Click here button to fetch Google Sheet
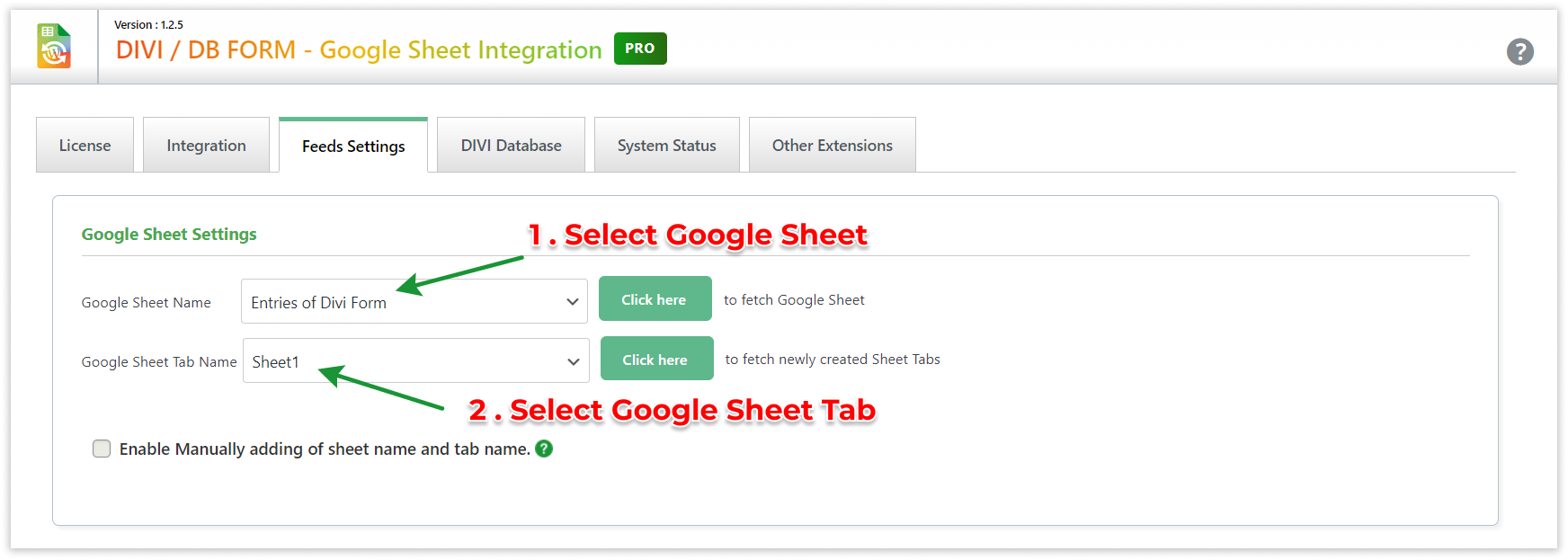The width and height of the screenshot is (1568, 560). tap(654, 299)
